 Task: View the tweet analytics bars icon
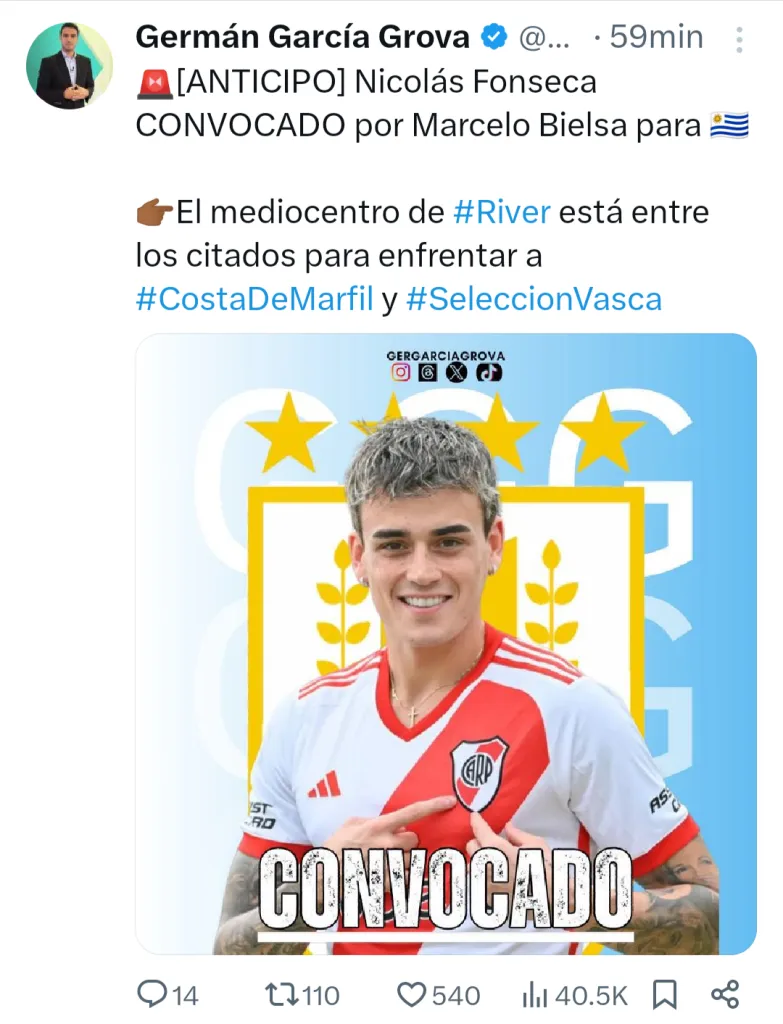click(x=536, y=995)
